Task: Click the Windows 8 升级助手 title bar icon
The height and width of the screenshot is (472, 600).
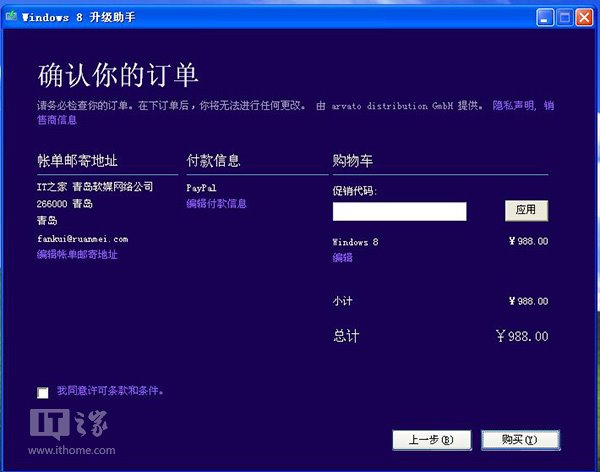Action: coord(11,16)
